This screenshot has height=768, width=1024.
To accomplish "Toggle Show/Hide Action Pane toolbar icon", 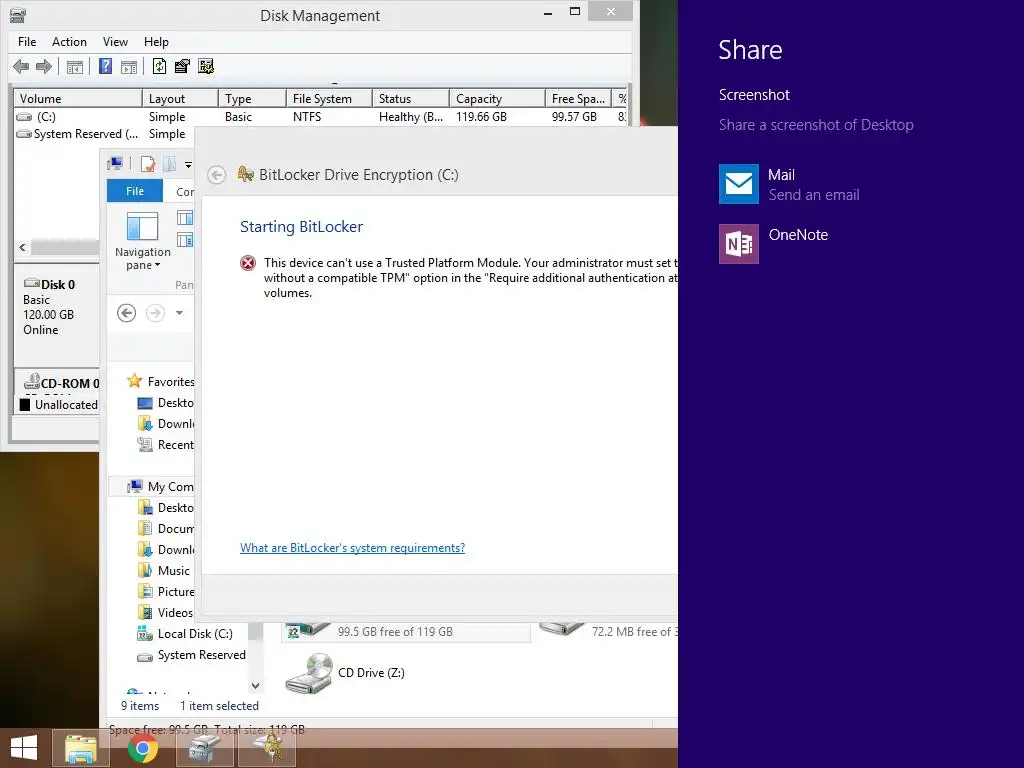I will coord(129,67).
